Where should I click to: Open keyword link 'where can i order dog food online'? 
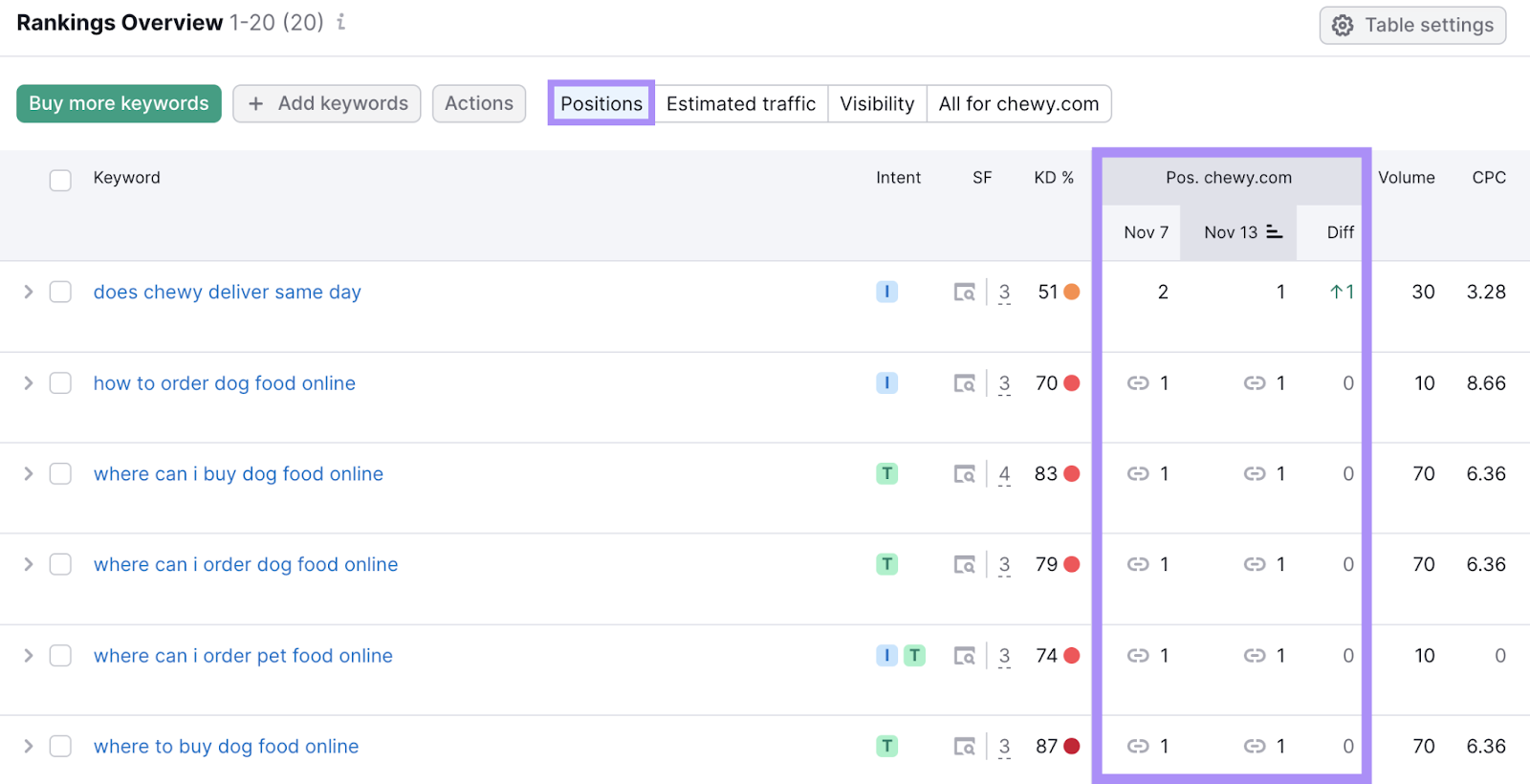(x=246, y=565)
